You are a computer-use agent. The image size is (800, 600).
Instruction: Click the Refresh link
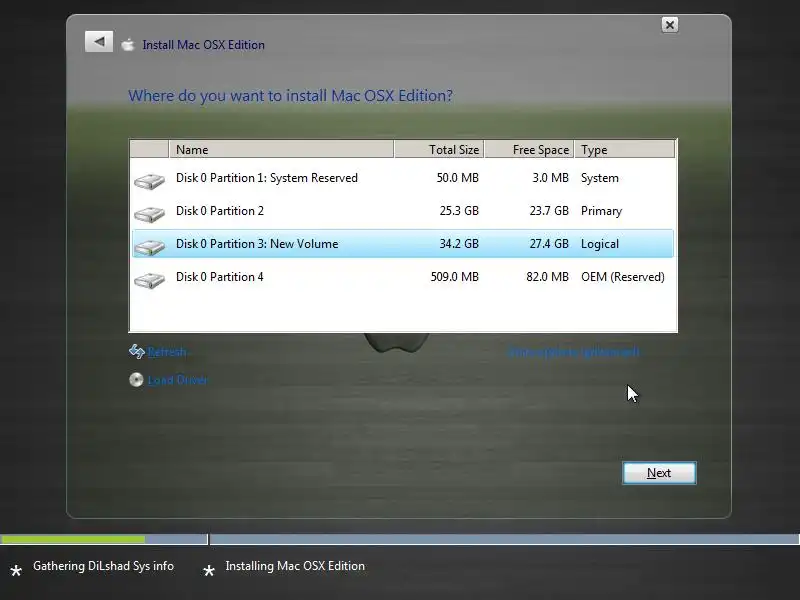click(x=167, y=352)
